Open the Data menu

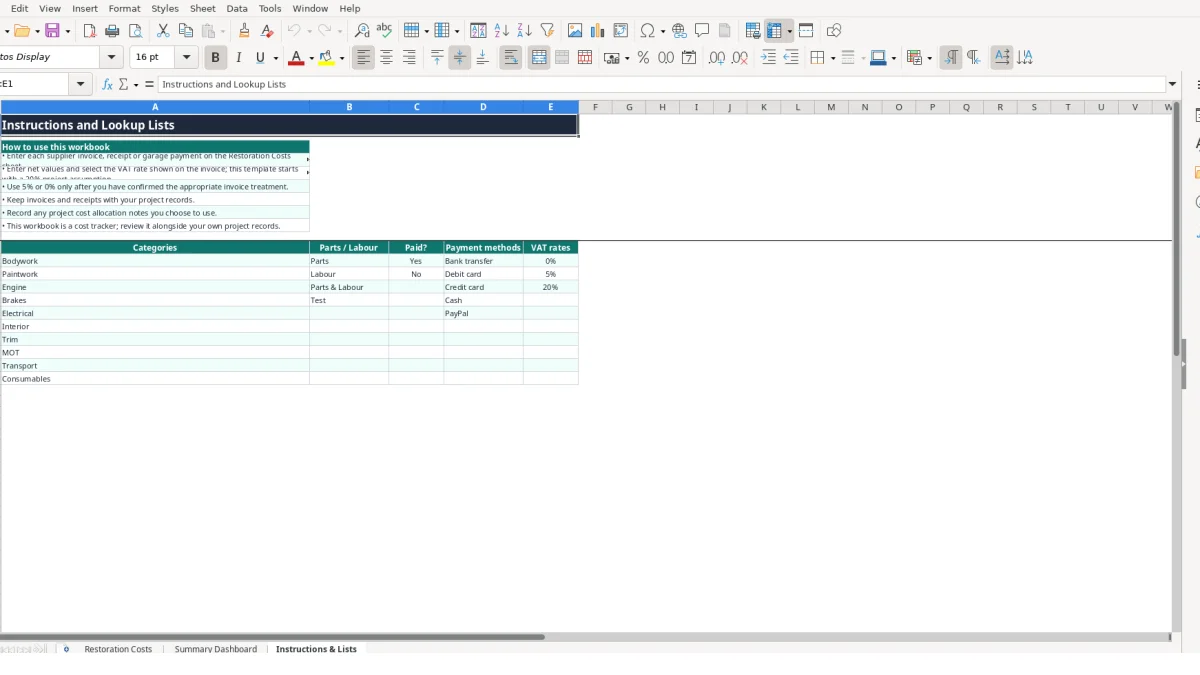click(237, 8)
